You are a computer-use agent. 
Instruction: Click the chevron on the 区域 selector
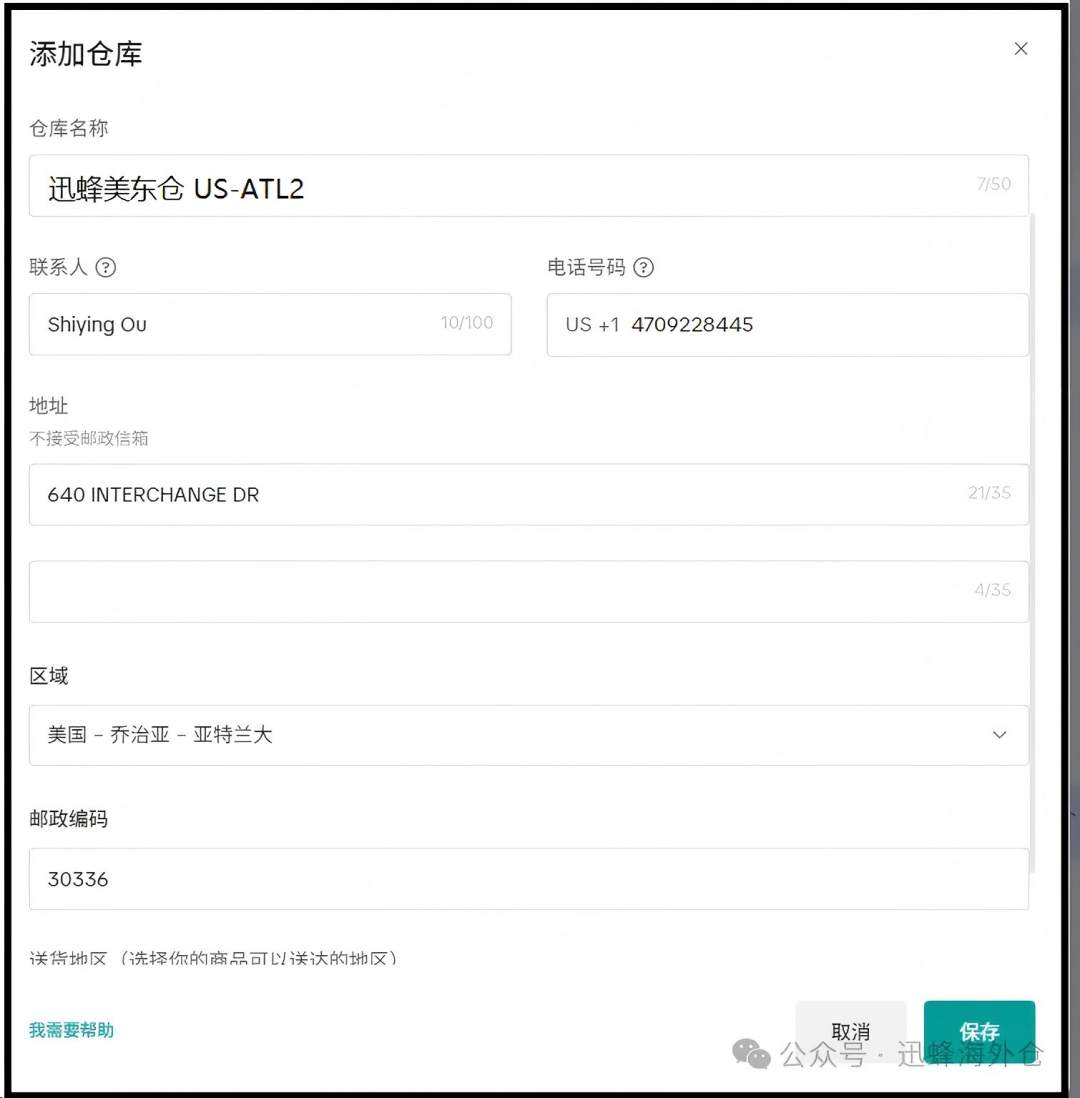coord(999,735)
